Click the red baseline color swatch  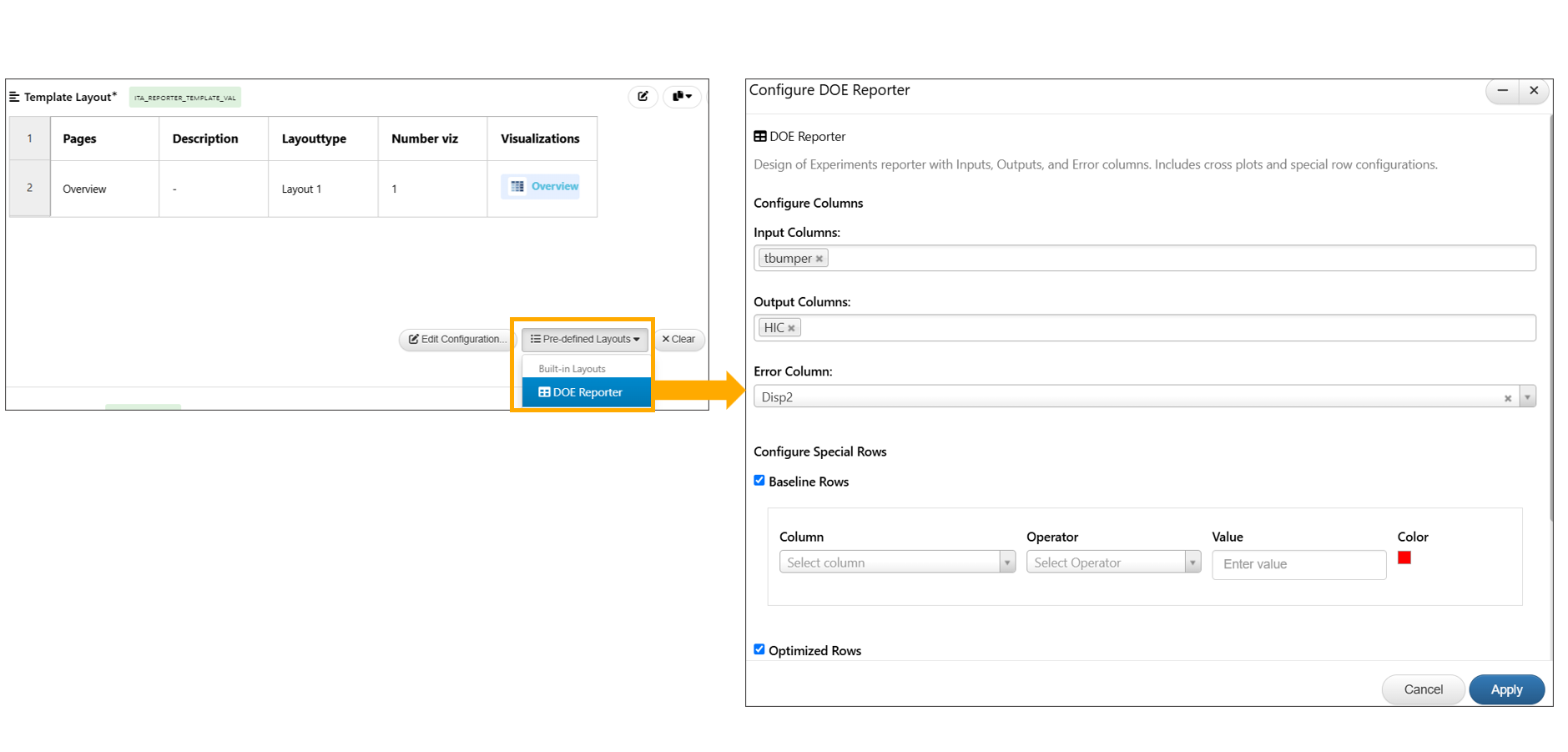[1404, 558]
